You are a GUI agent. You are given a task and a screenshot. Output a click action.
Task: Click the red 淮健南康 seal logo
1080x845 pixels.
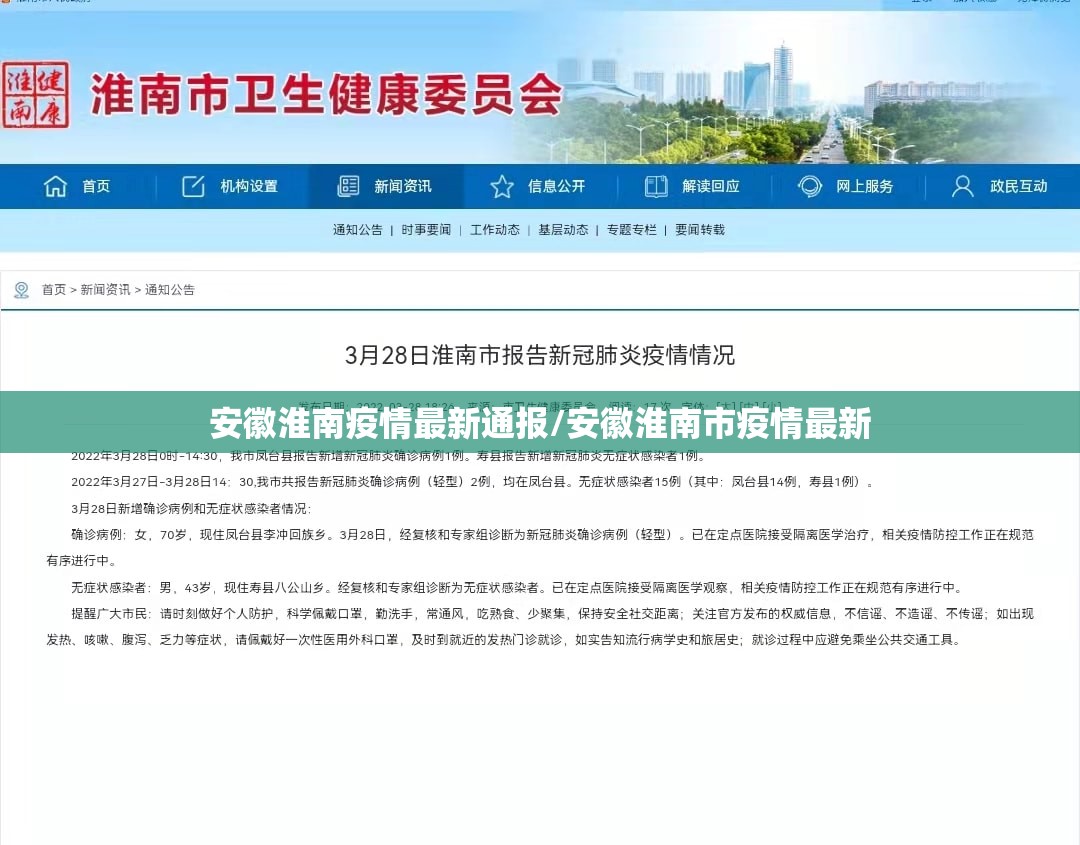coord(35,95)
